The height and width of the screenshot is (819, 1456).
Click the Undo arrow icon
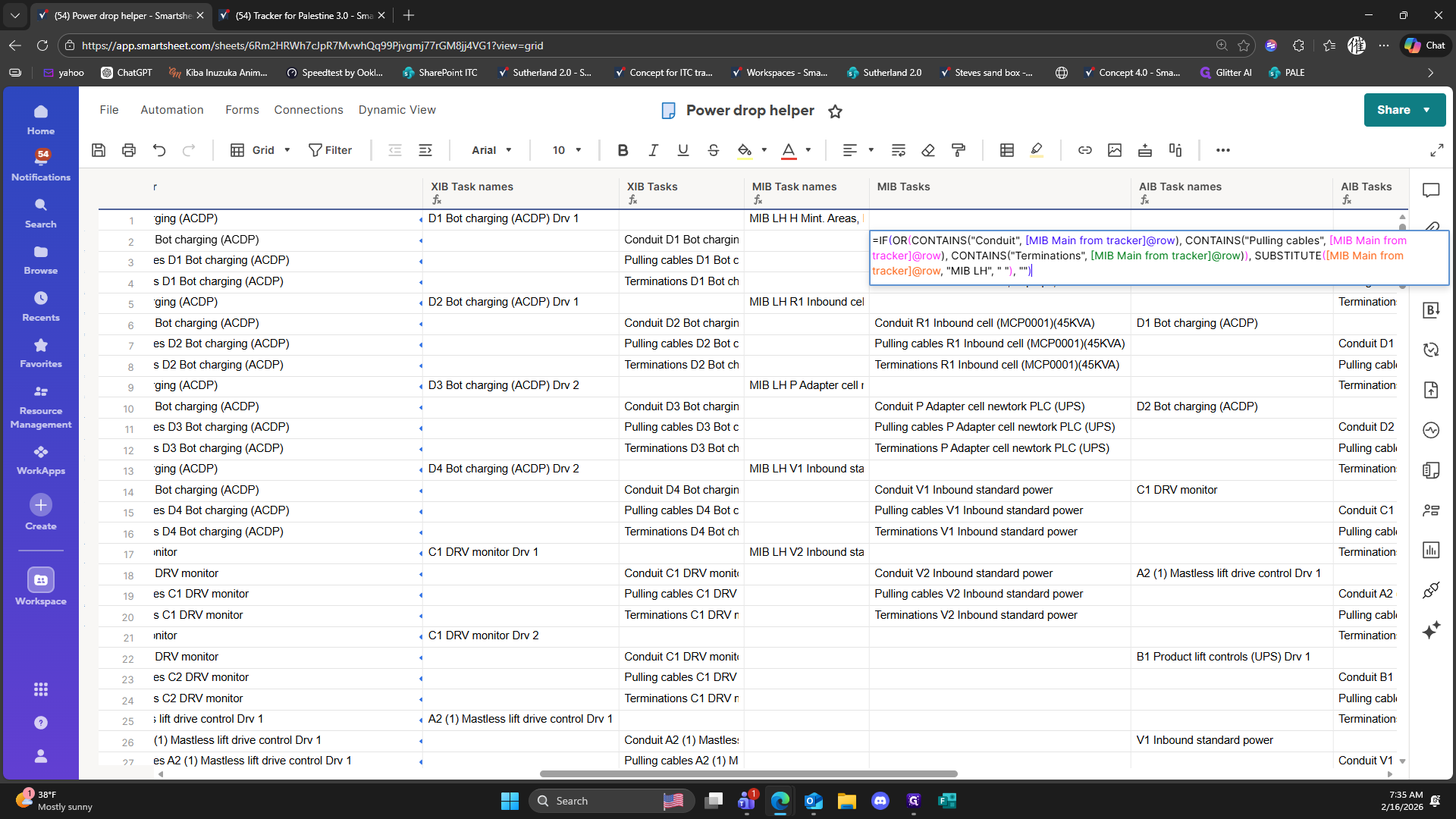159,150
